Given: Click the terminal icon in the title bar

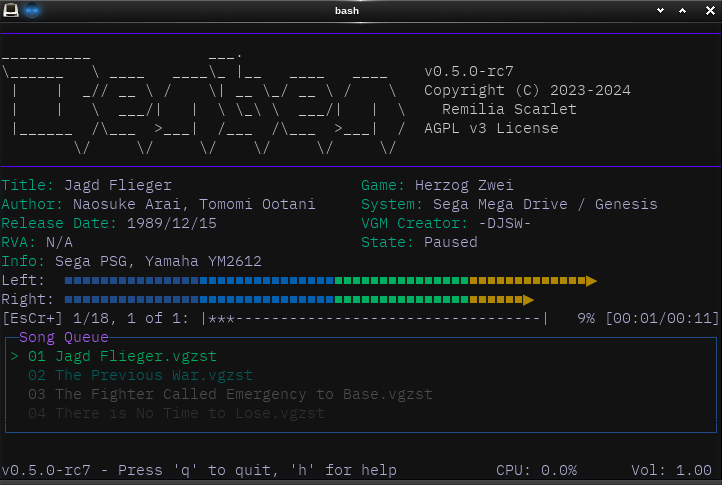Looking at the screenshot, I should (11, 10).
